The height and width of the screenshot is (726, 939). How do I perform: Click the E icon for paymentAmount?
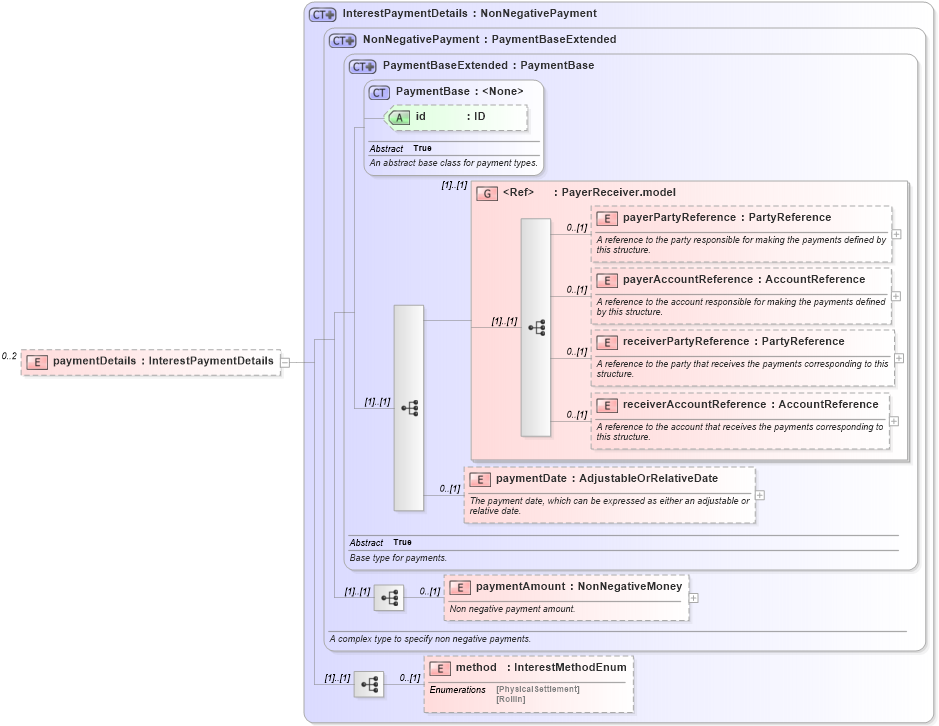click(x=460, y=586)
